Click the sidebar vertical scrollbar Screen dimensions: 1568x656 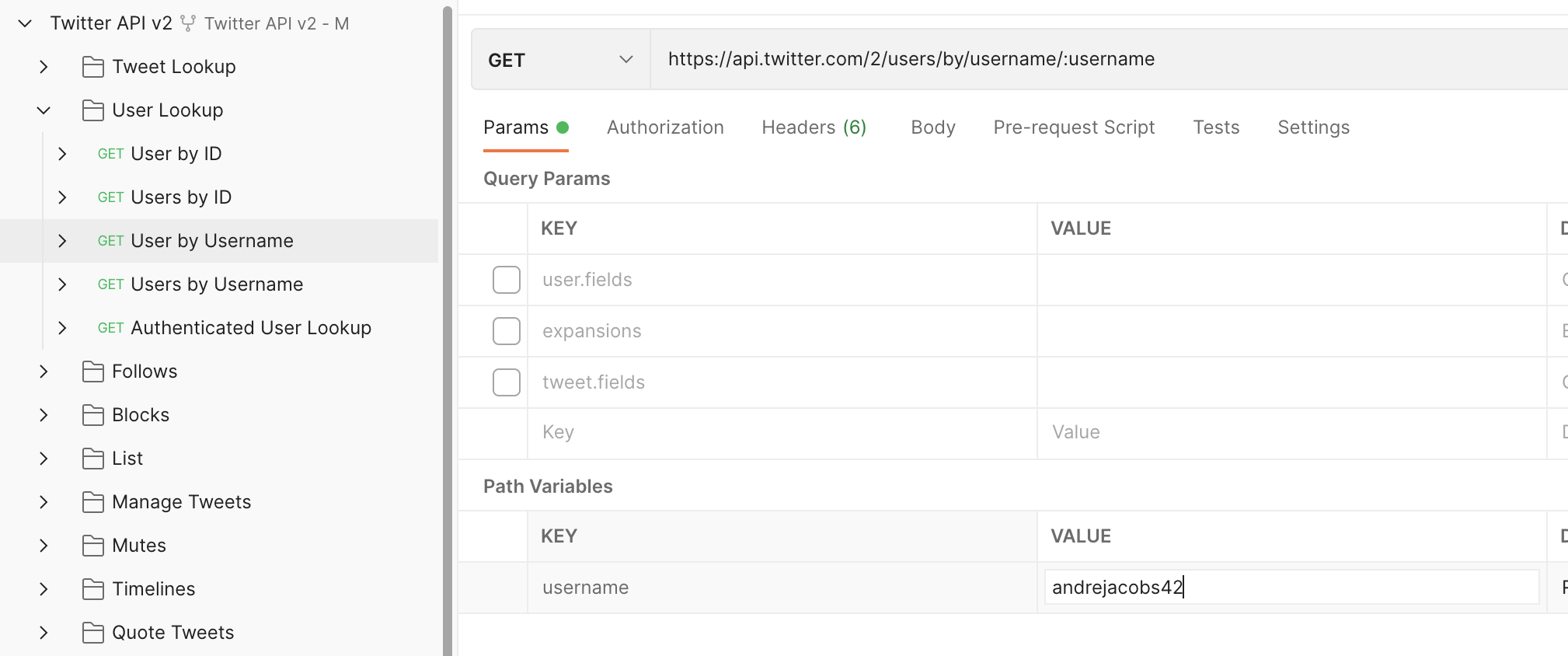coord(448,331)
